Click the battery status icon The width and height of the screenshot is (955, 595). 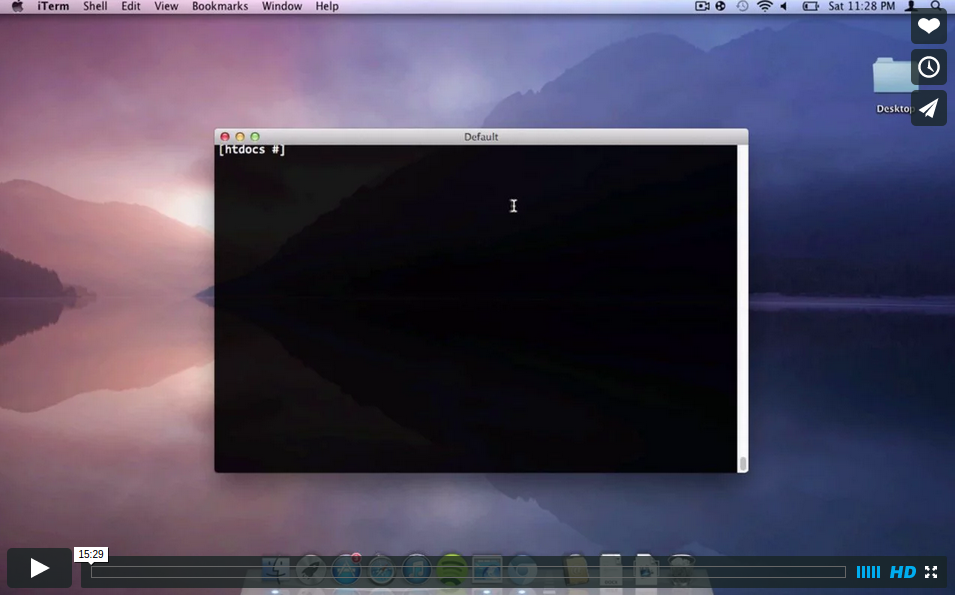coord(810,6)
